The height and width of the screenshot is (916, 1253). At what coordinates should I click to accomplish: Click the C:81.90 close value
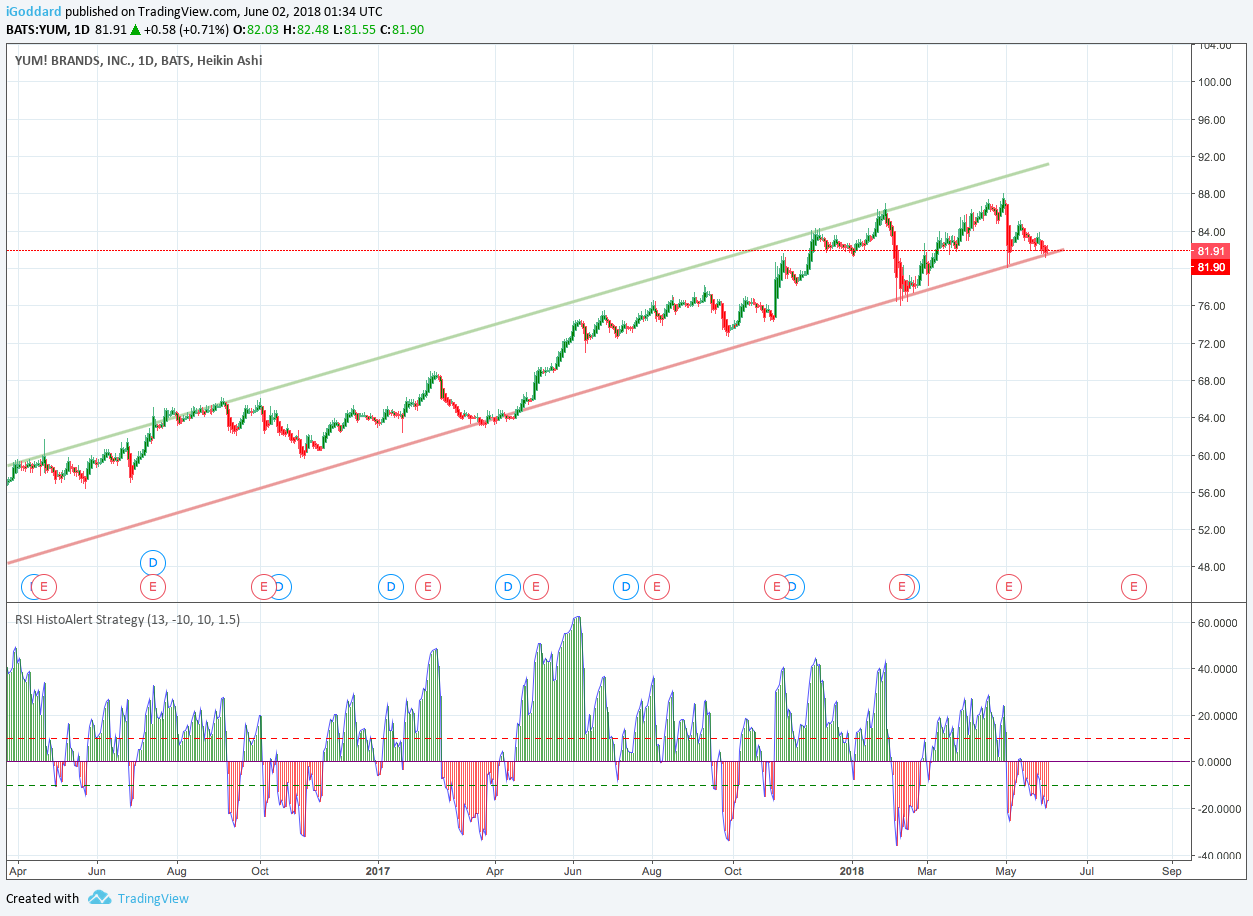pyautogui.click(x=402, y=30)
